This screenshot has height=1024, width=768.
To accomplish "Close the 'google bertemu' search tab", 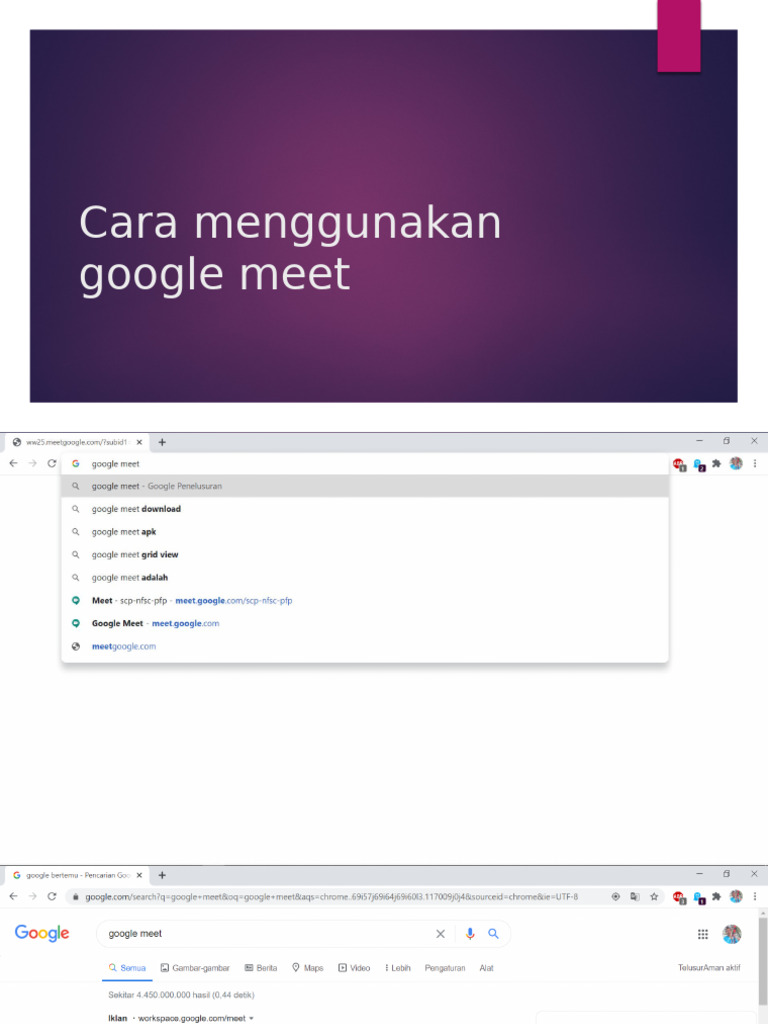I will [x=139, y=875].
